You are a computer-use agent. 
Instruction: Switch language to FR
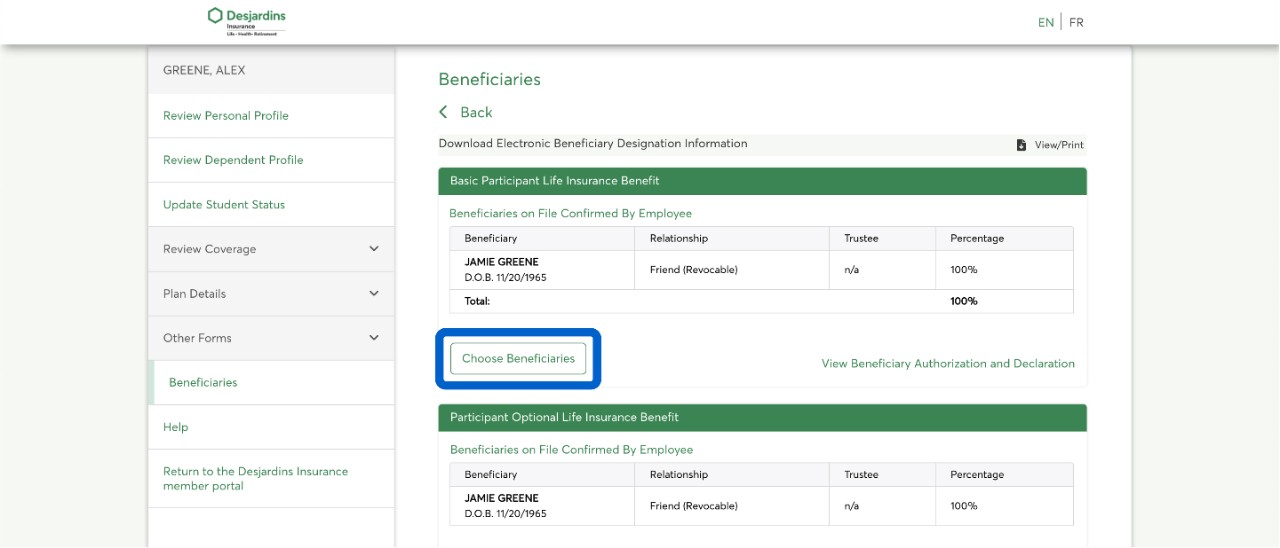[x=1076, y=22]
